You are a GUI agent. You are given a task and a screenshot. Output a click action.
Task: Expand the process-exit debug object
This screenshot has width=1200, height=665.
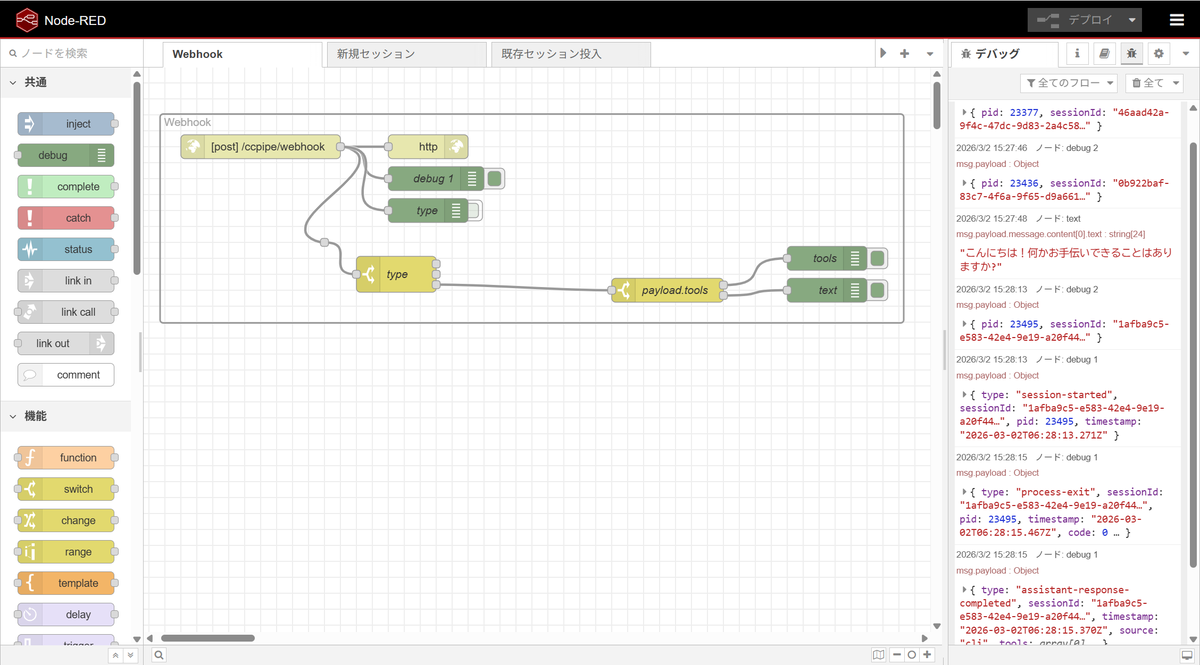pyautogui.click(x=965, y=492)
